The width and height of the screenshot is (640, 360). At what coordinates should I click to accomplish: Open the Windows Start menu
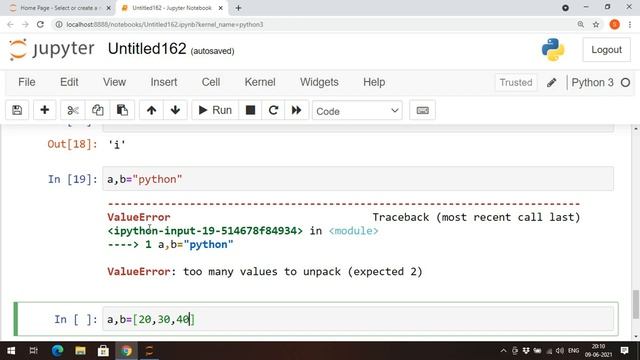click(11, 351)
